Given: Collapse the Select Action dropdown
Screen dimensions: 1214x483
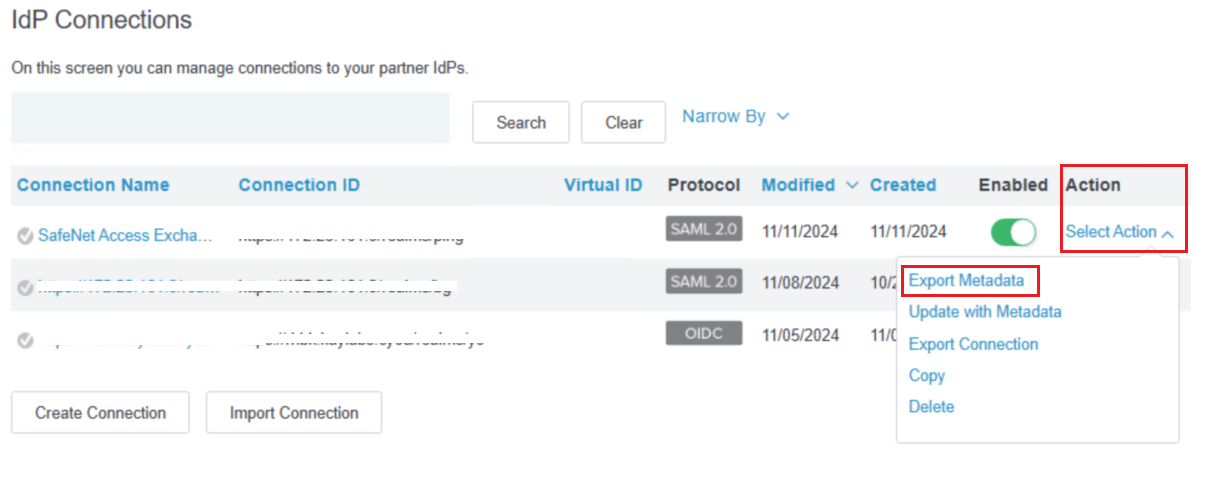Looking at the screenshot, I should [x=1119, y=232].
